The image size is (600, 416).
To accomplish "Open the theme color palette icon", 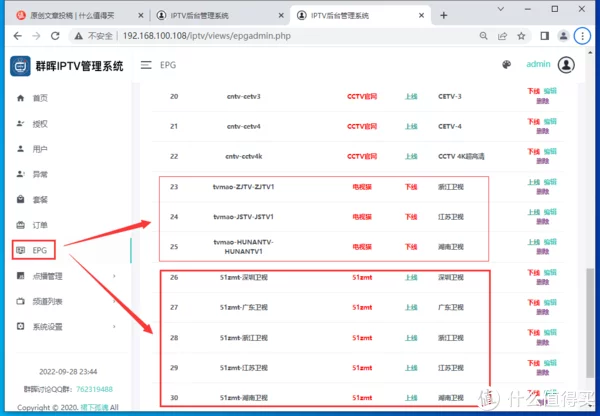I will click(x=506, y=65).
